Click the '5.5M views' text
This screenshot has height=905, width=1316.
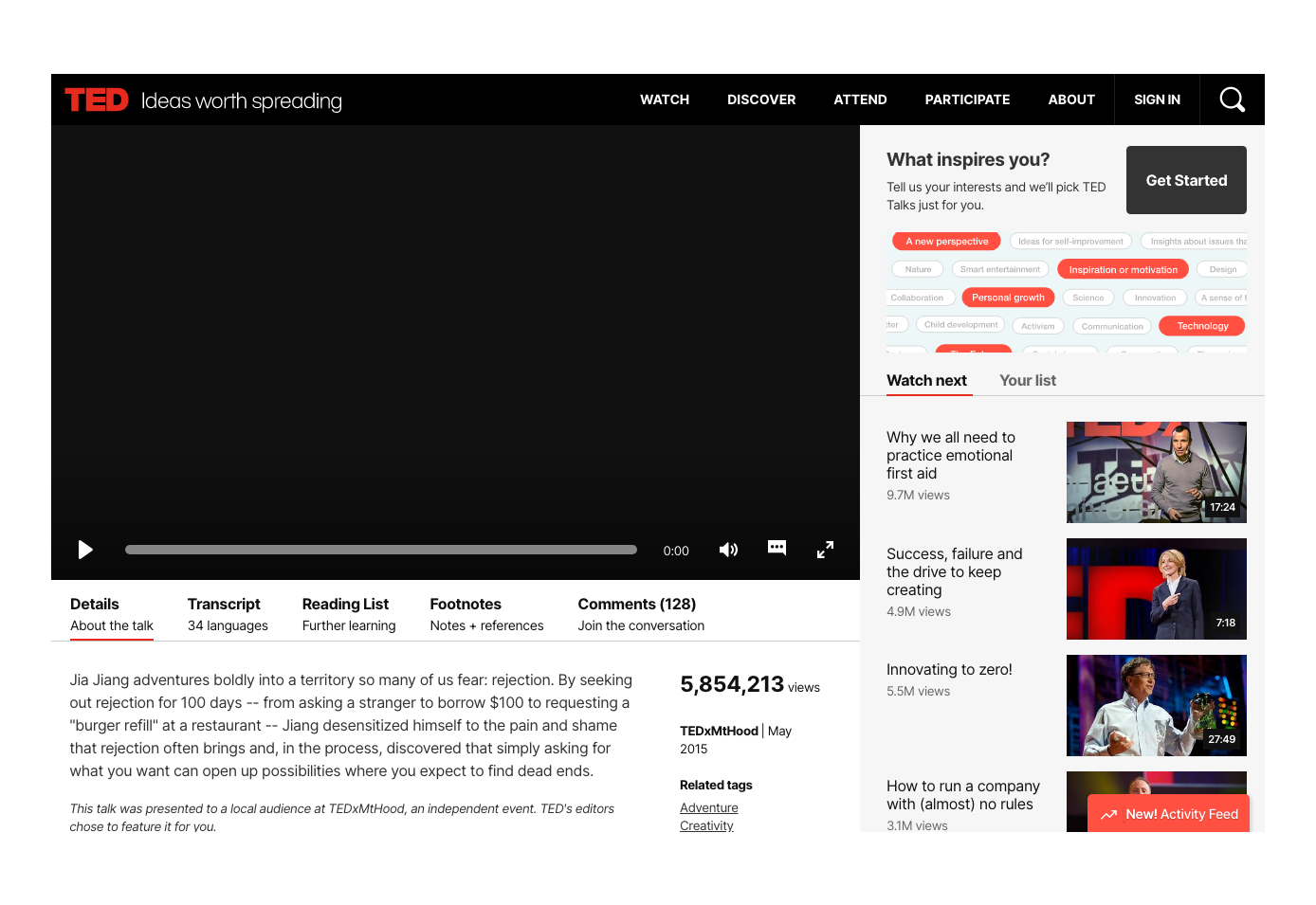click(x=918, y=691)
